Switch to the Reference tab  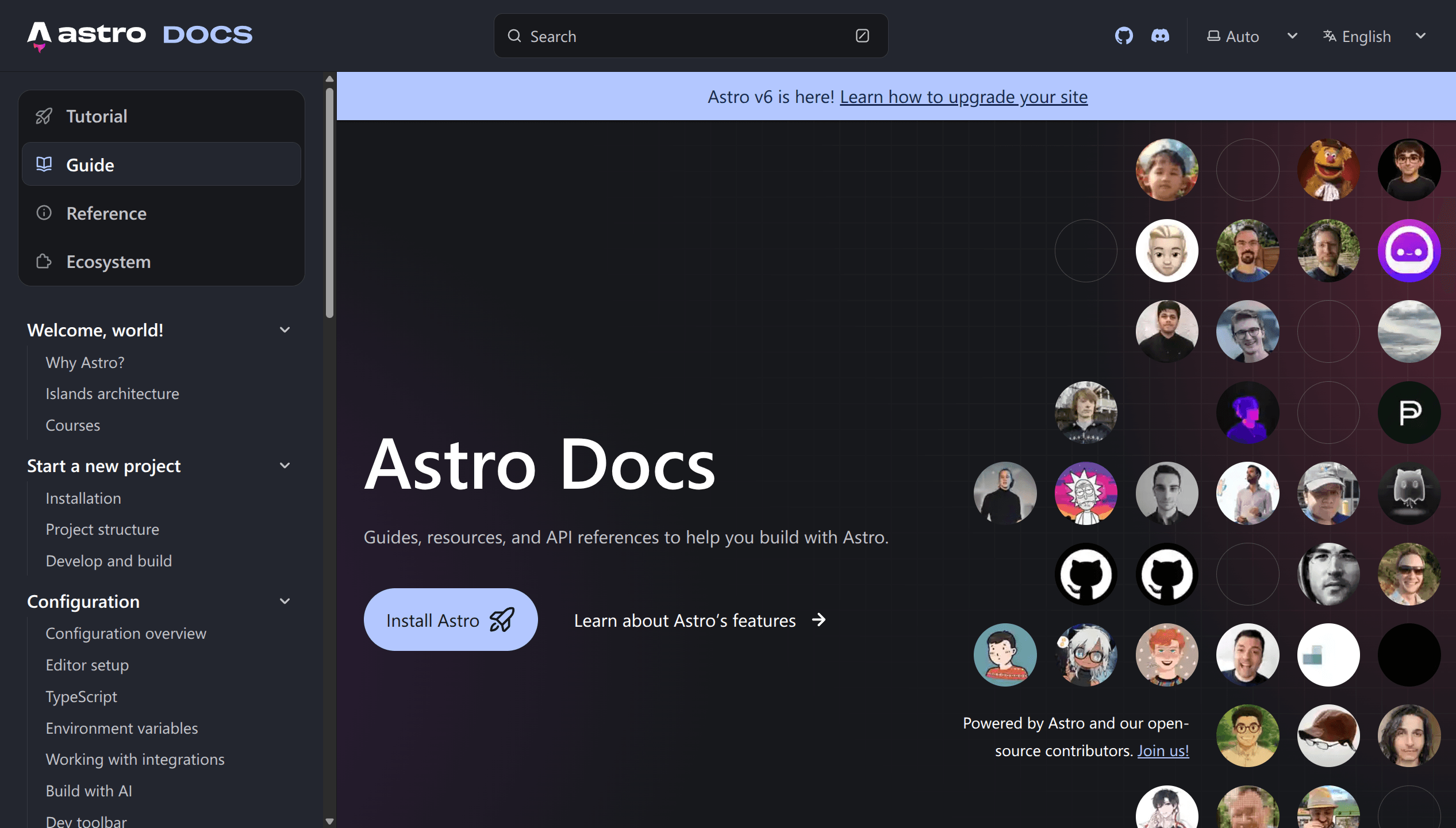click(162, 213)
